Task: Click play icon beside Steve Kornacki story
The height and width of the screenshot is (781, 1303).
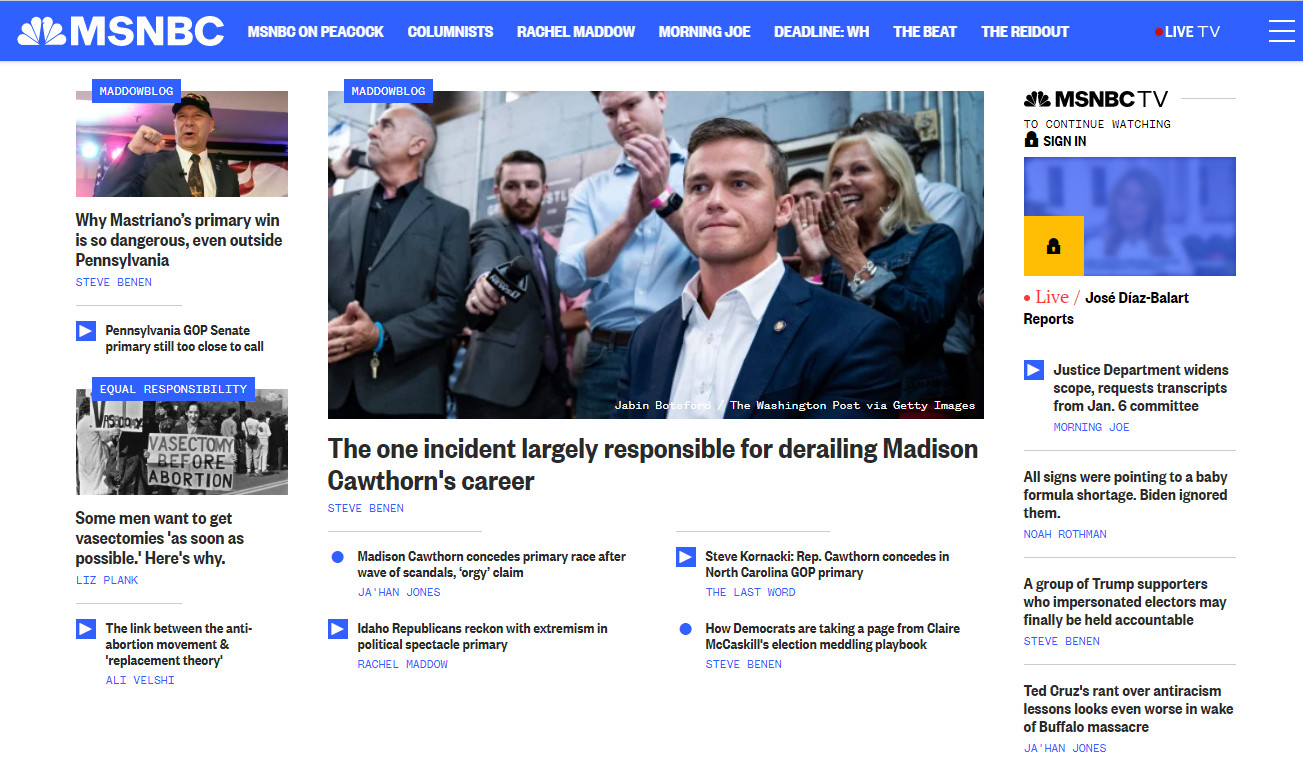Action: click(x=686, y=557)
